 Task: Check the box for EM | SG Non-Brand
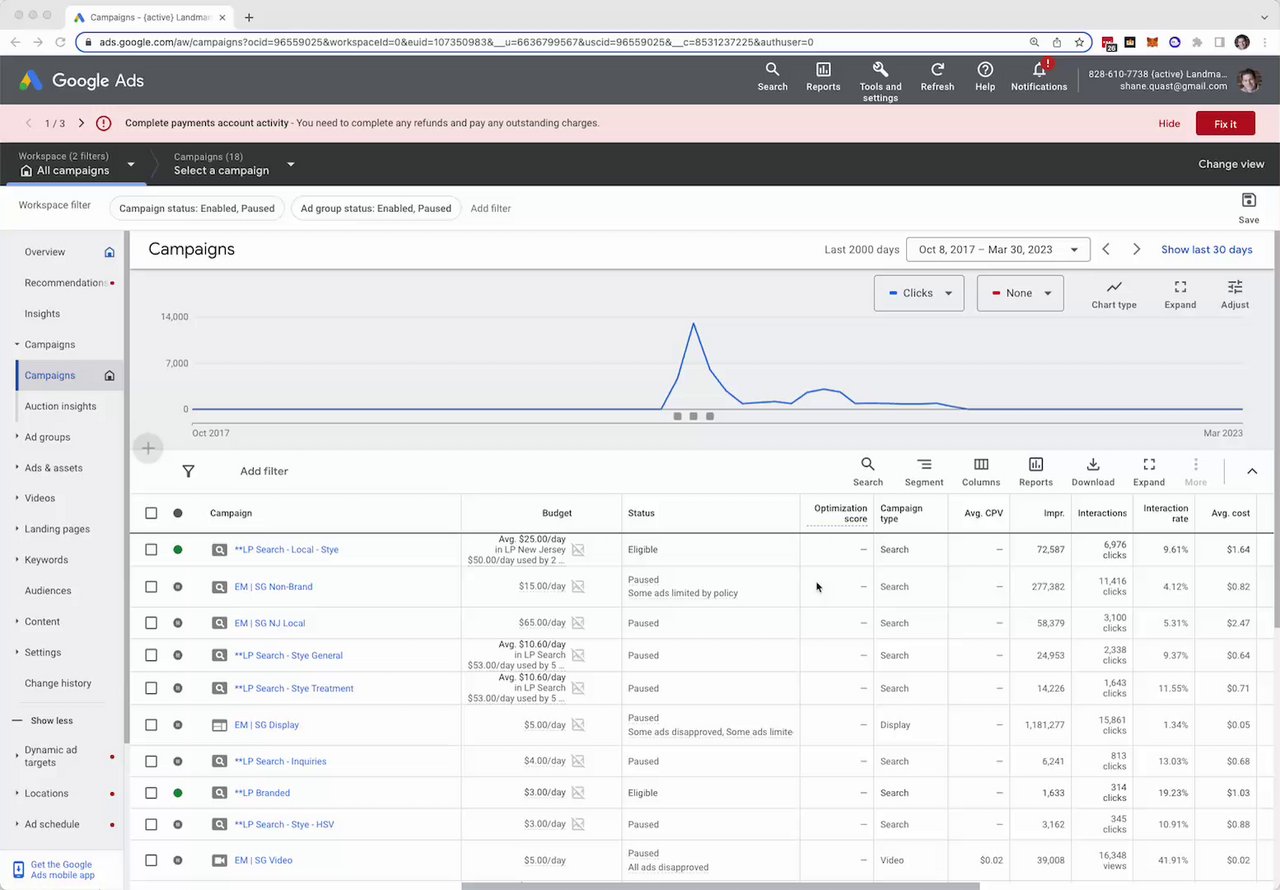pos(151,587)
